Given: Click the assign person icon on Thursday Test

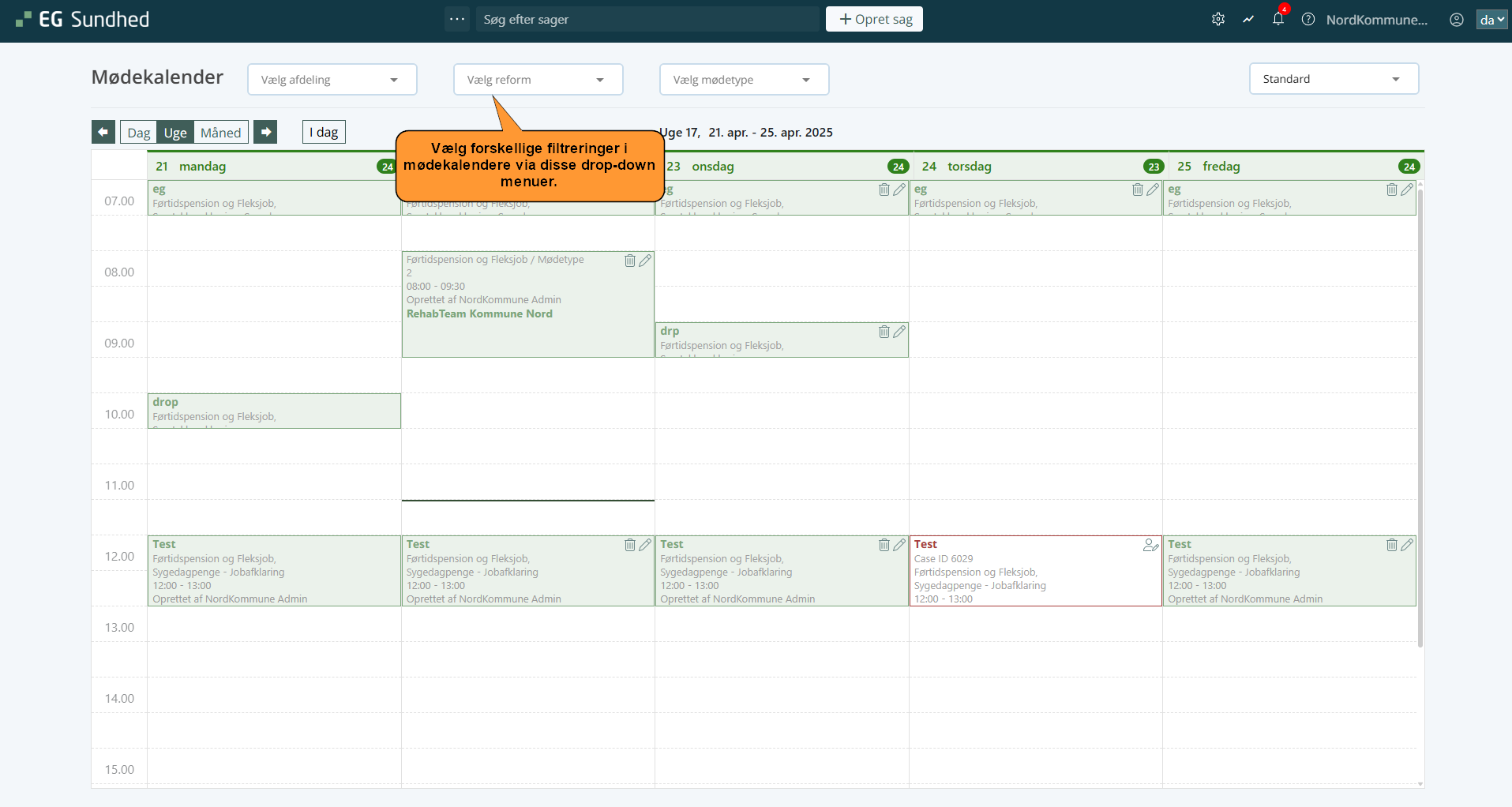Looking at the screenshot, I should [1150, 545].
